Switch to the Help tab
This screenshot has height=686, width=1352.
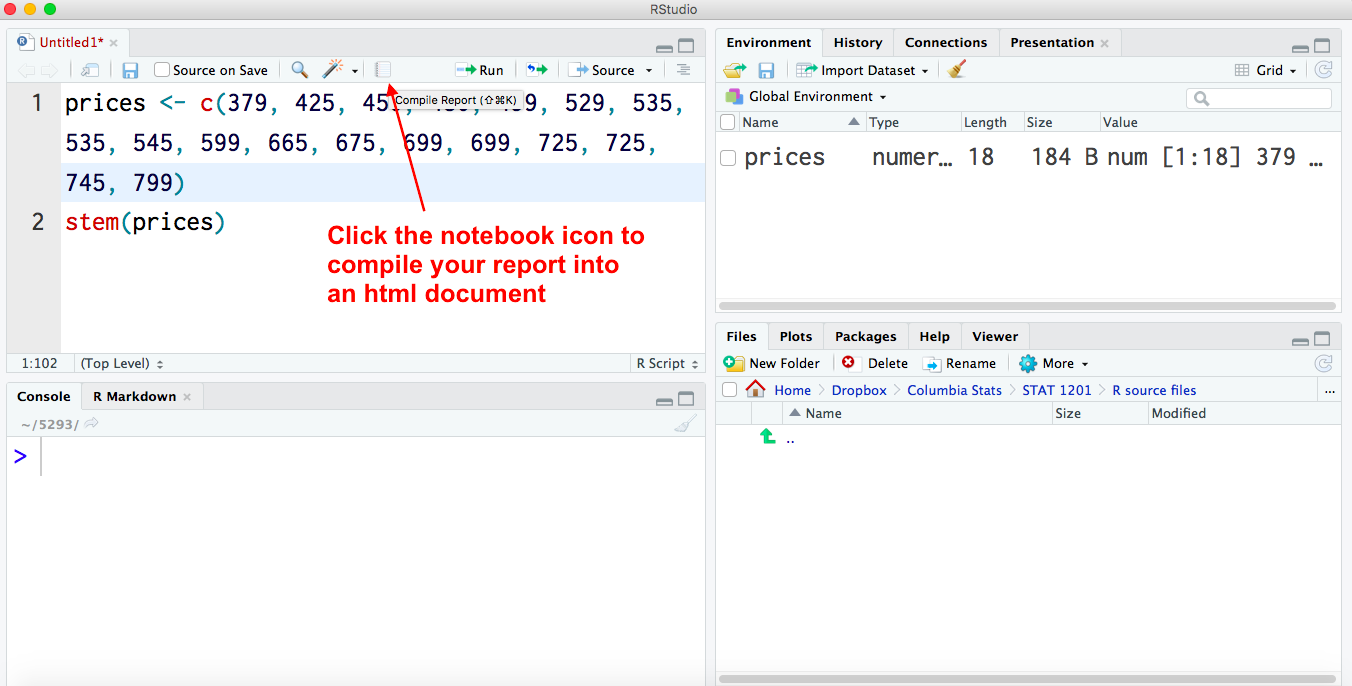pyautogui.click(x=935, y=337)
